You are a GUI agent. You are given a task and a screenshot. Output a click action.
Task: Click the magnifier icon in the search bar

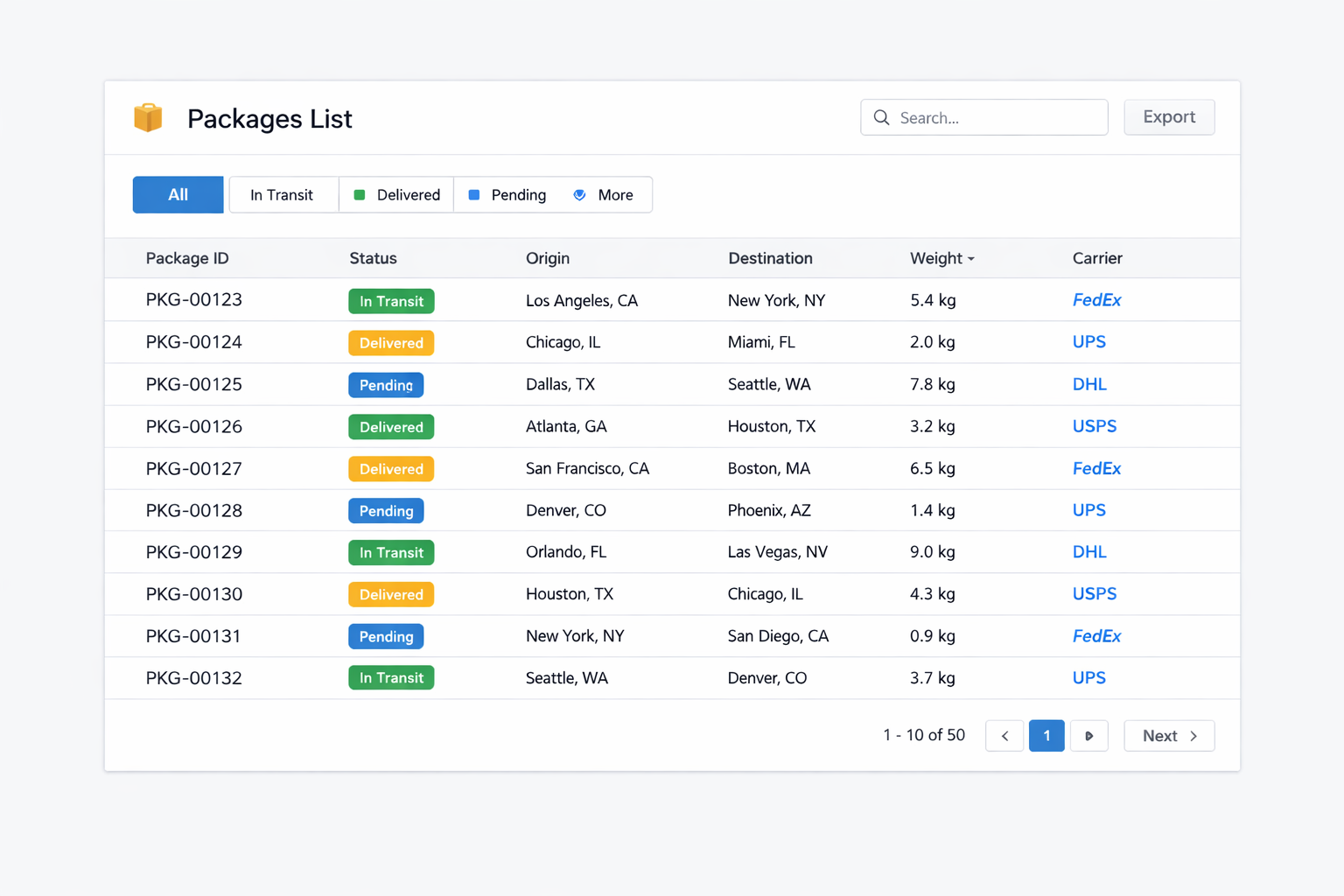click(881, 117)
